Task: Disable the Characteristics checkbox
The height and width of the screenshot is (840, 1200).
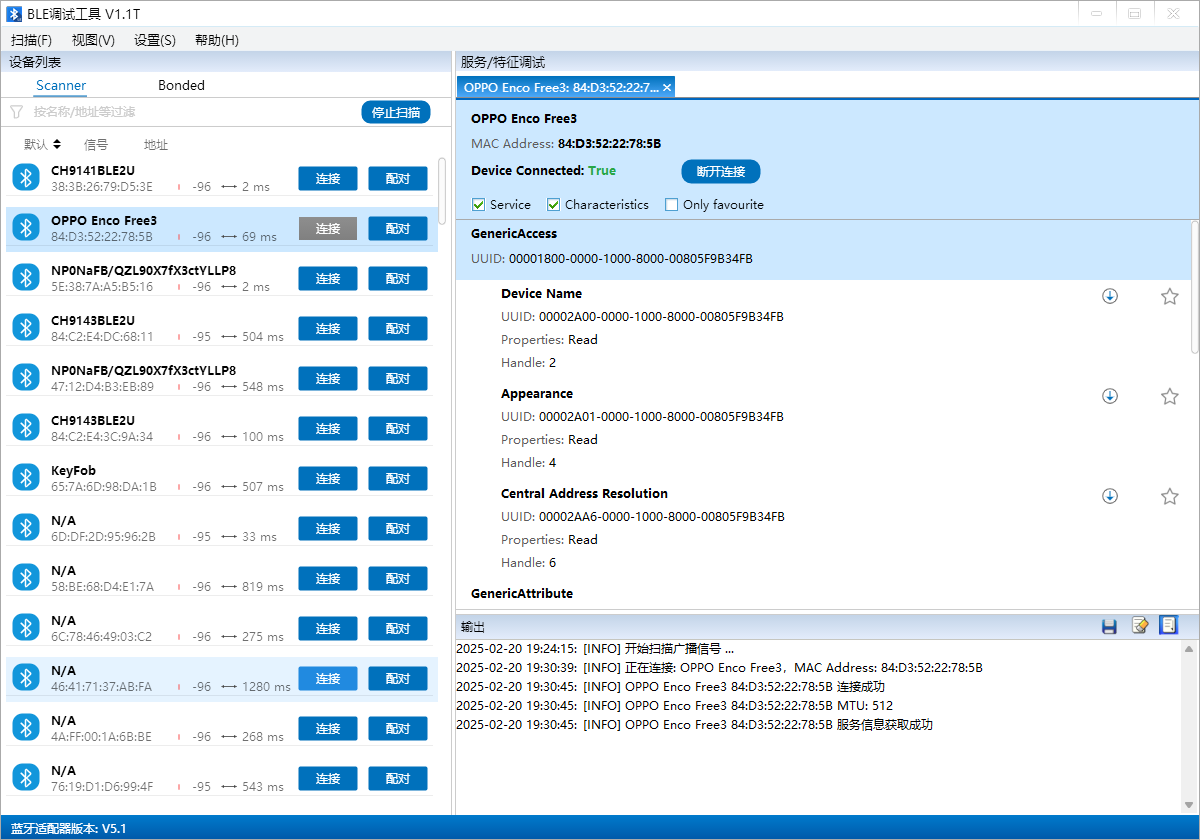Action: coord(553,204)
